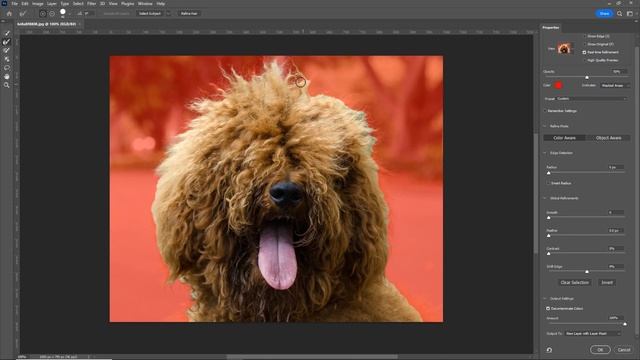The image size is (640, 360).
Task: Toggle Decontaminate Colors checkbox
Action: (548, 309)
